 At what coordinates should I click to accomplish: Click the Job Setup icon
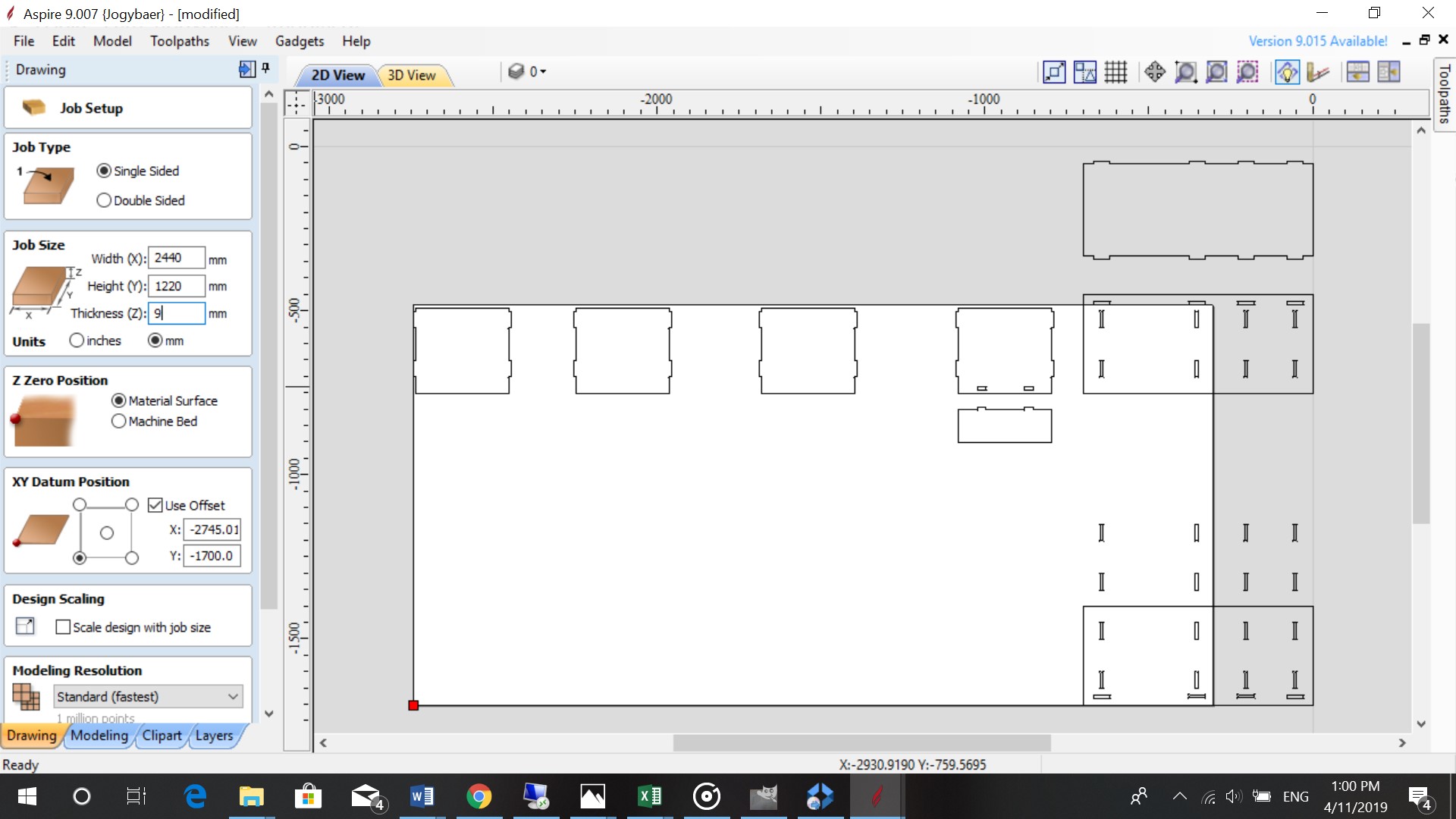pyautogui.click(x=34, y=108)
